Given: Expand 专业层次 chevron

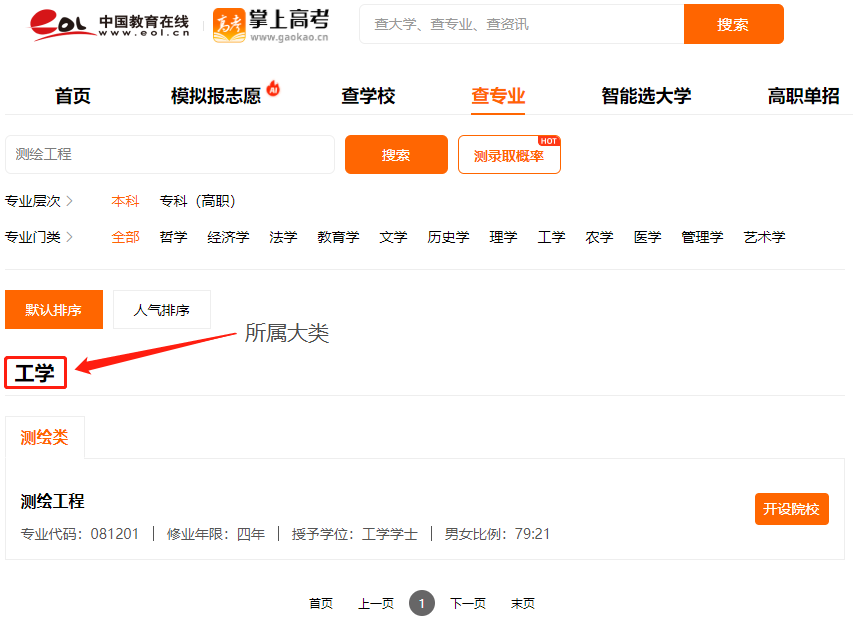Looking at the screenshot, I should coord(69,201).
